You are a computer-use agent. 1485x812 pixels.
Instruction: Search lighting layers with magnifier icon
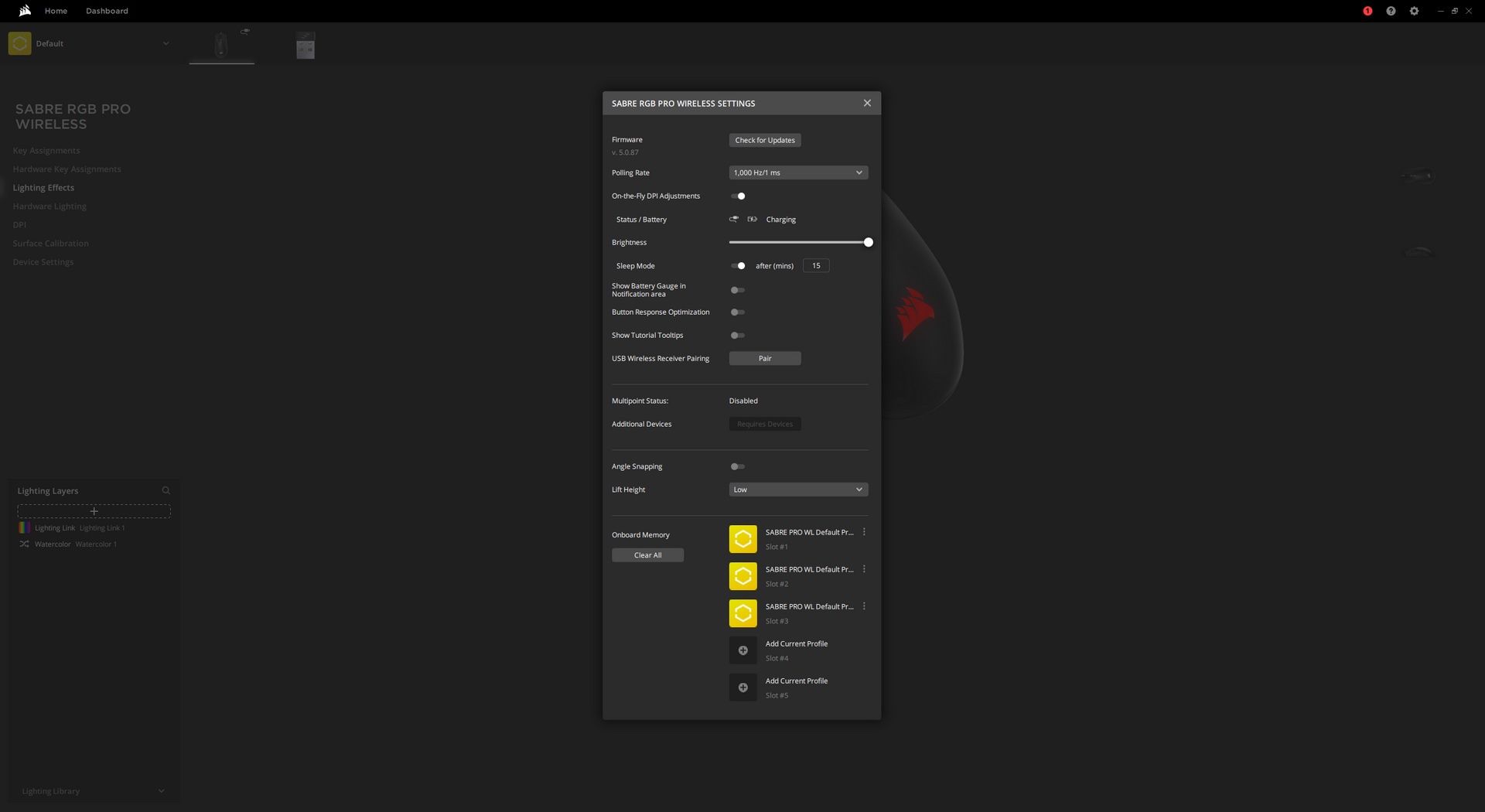[166, 490]
